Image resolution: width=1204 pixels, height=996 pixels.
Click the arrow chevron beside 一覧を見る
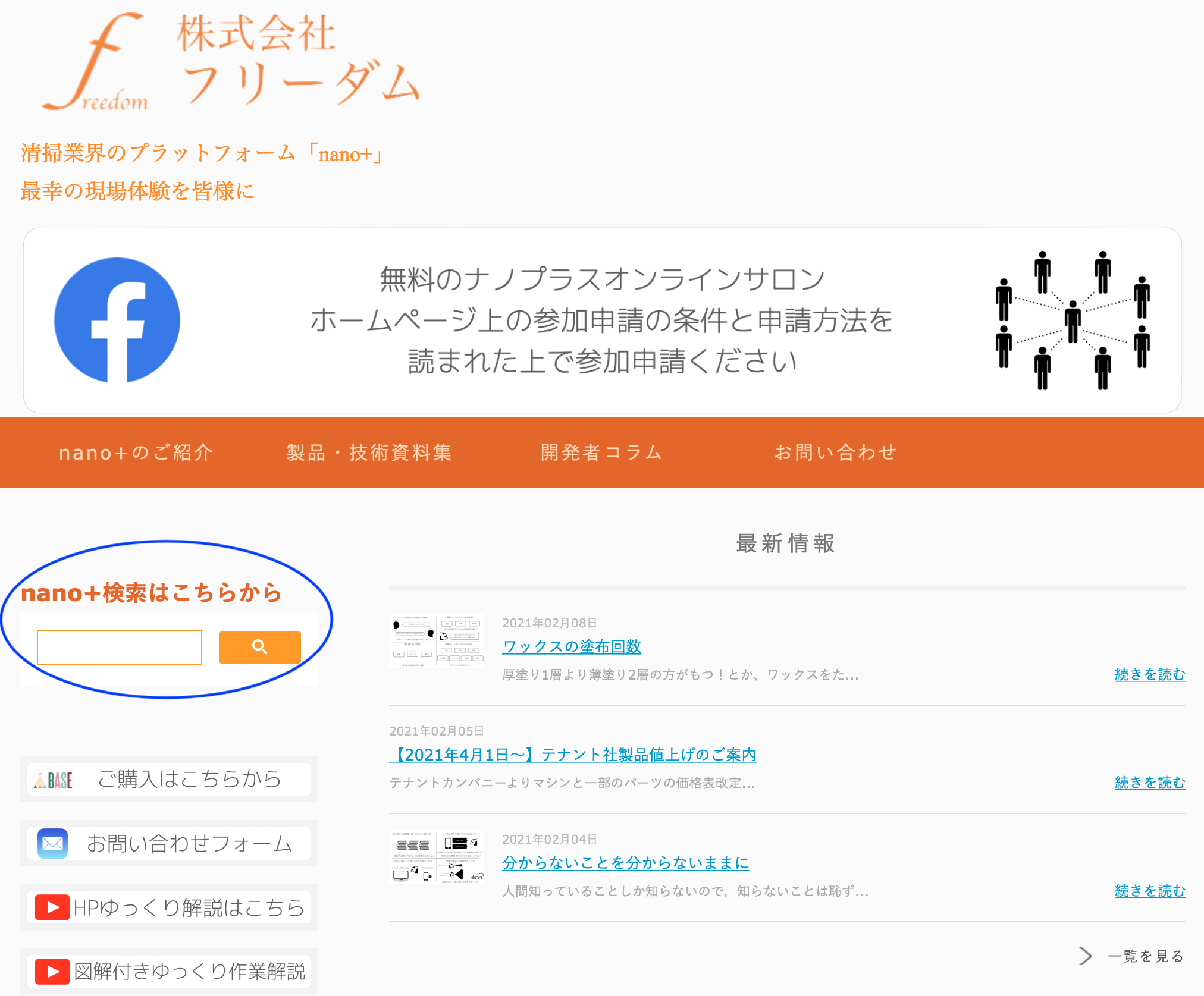coord(1085,956)
